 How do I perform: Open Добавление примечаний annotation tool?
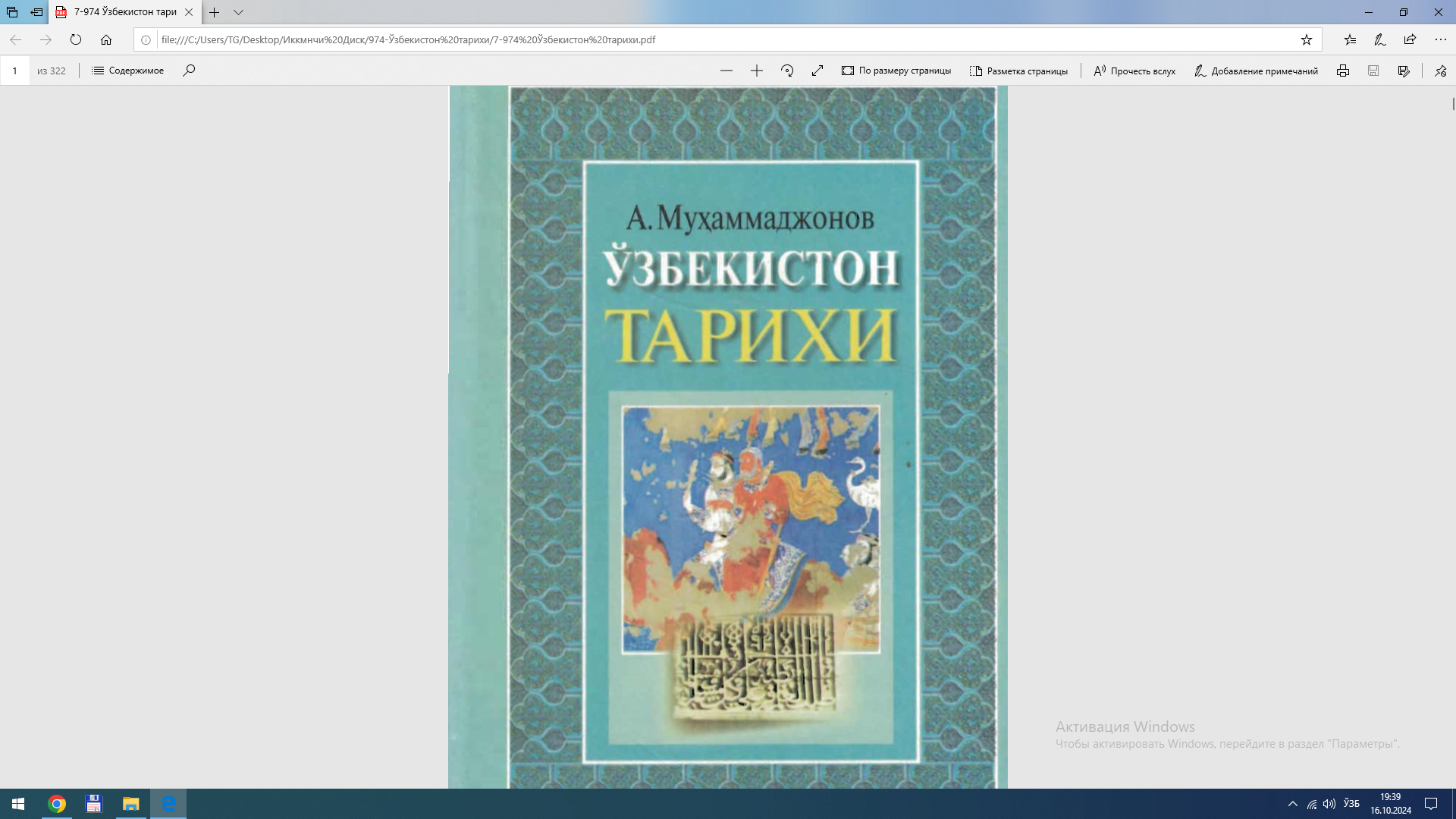(1256, 71)
